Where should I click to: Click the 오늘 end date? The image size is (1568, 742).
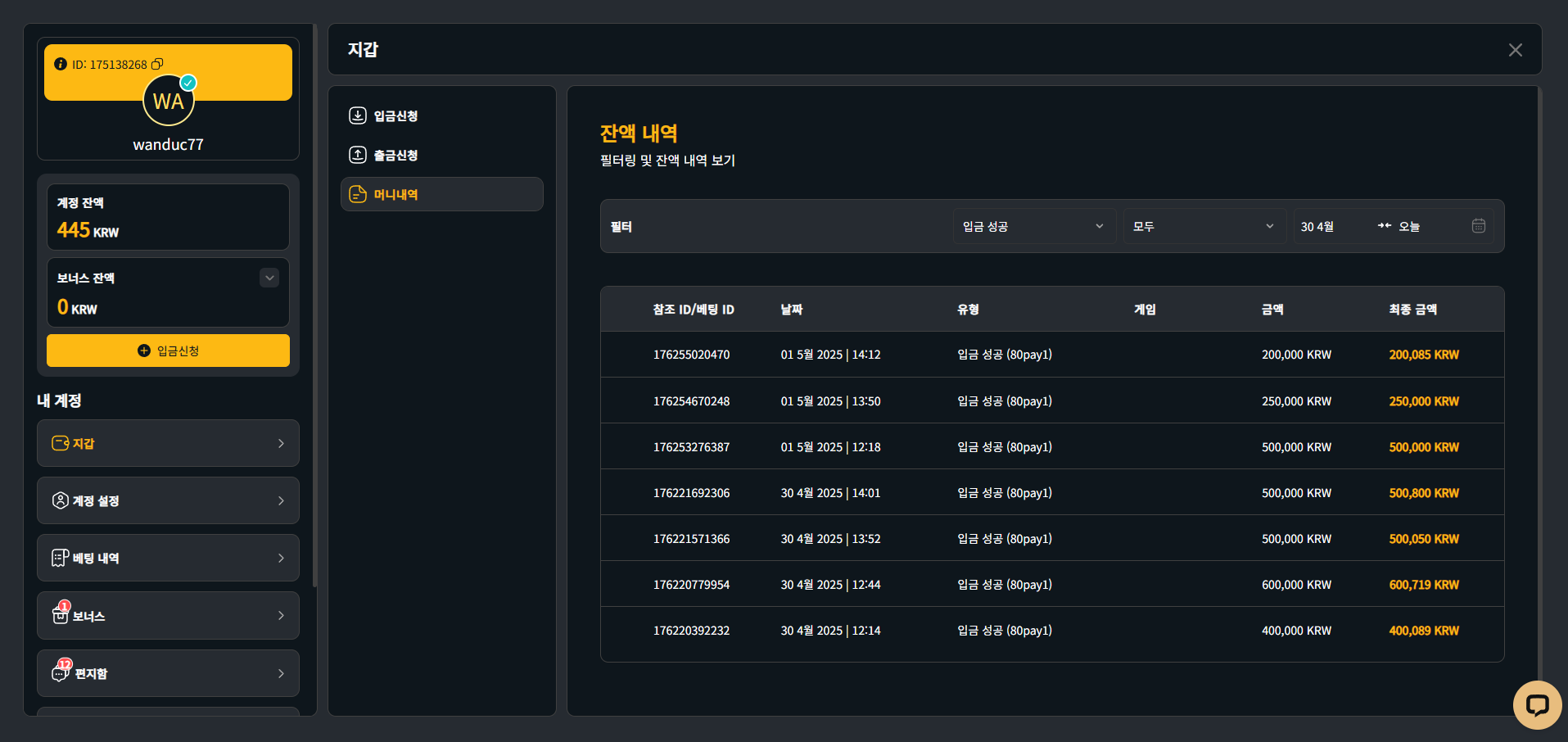tap(1409, 226)
